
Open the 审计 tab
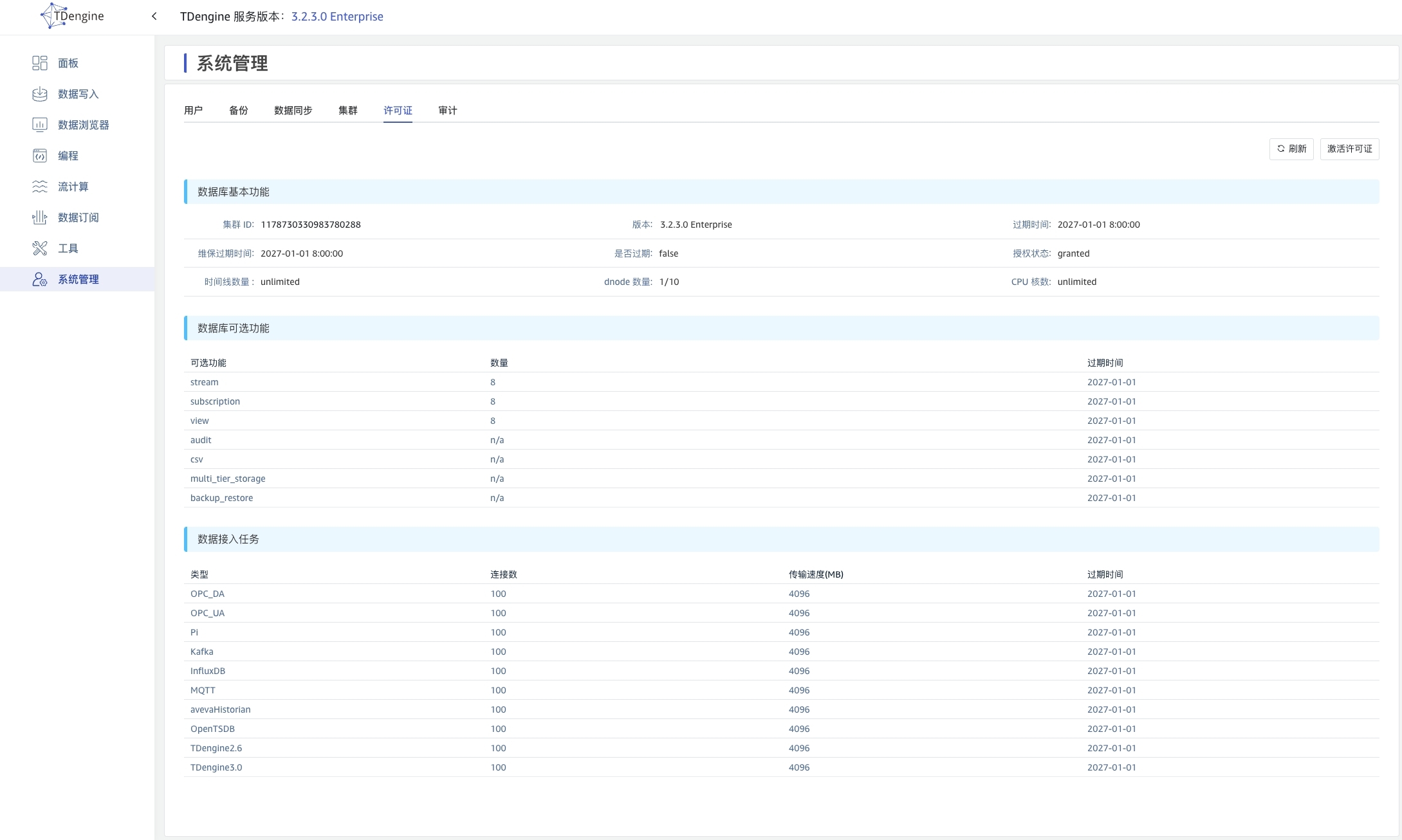[x=447, y=111]
